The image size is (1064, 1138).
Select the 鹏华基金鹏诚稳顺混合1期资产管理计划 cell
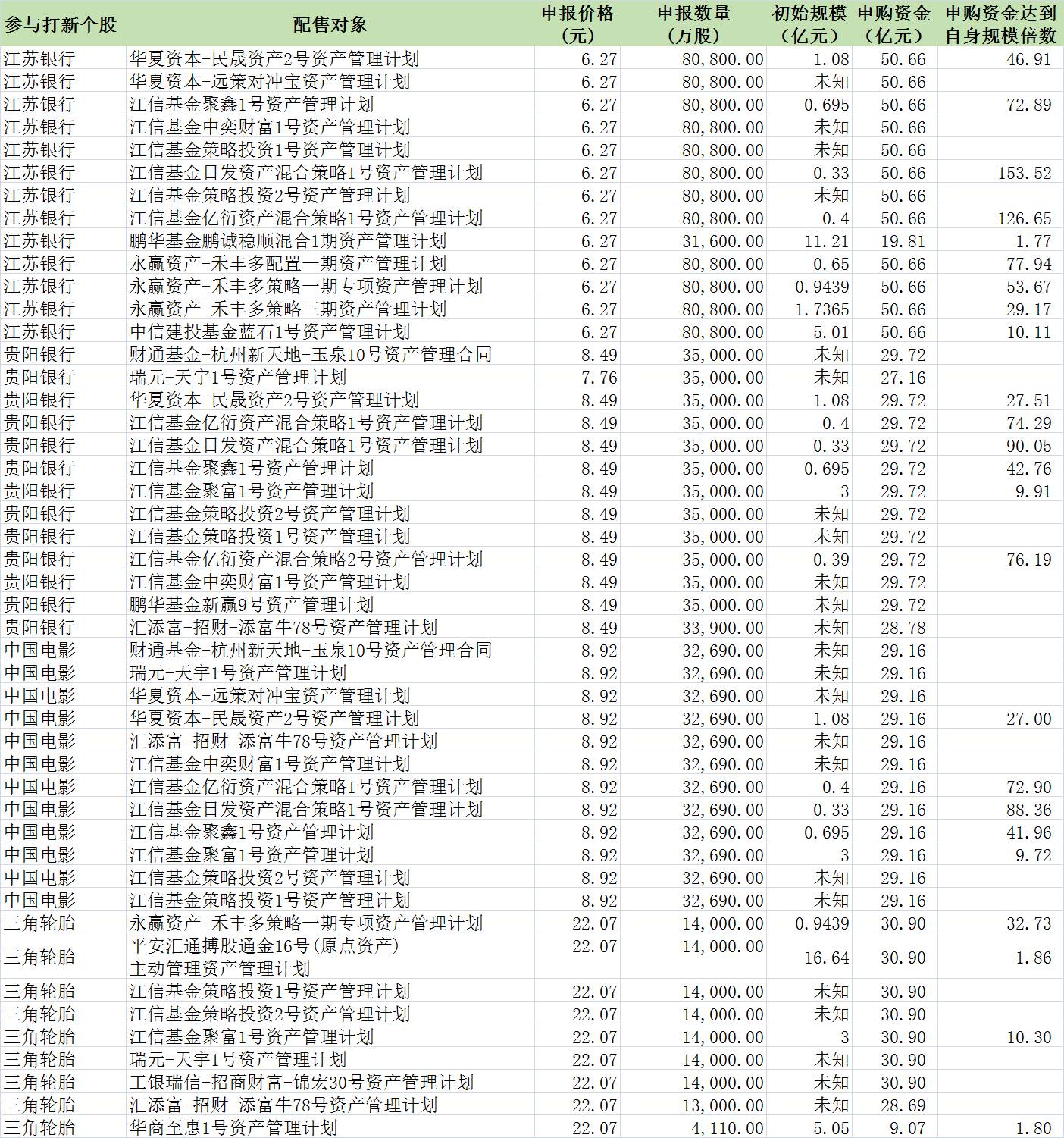click(288, 241)
